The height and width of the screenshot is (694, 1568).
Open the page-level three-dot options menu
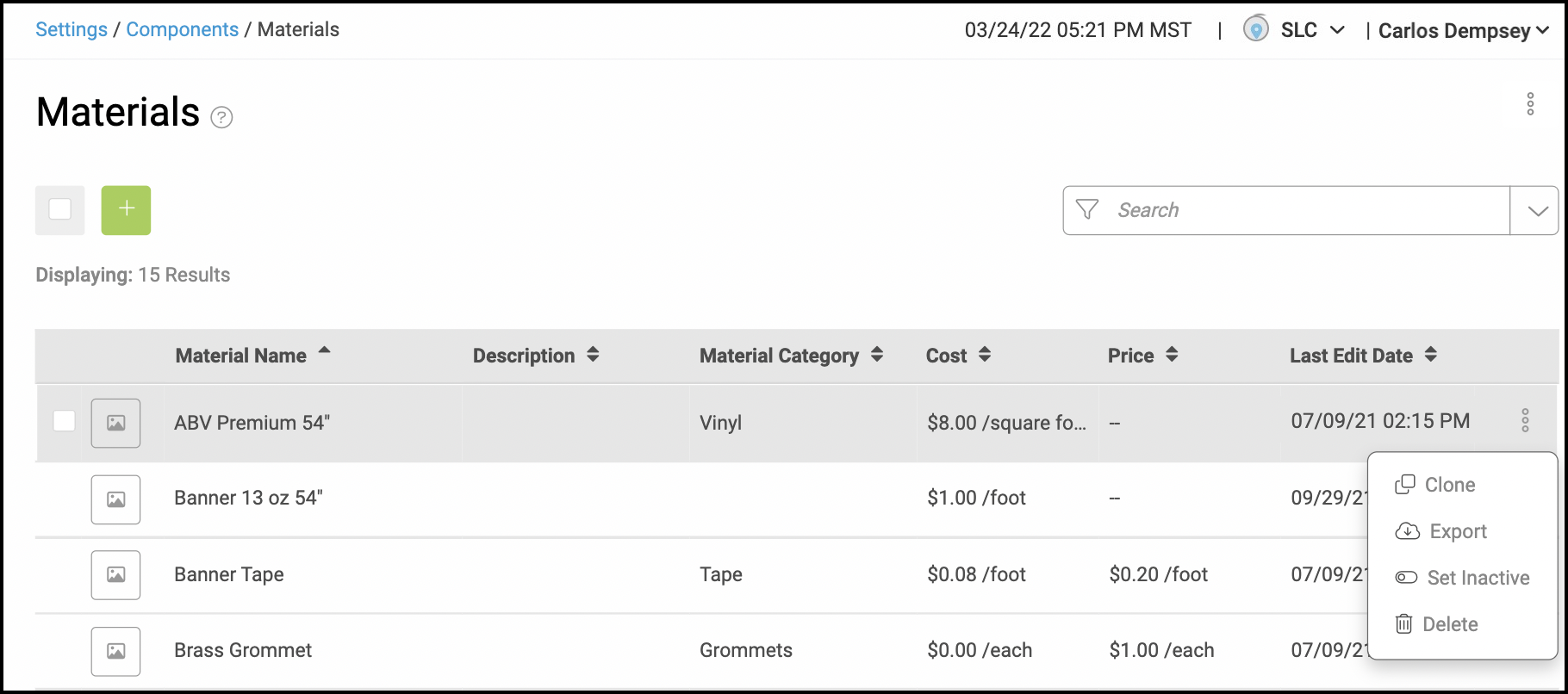click(1530, 104)
